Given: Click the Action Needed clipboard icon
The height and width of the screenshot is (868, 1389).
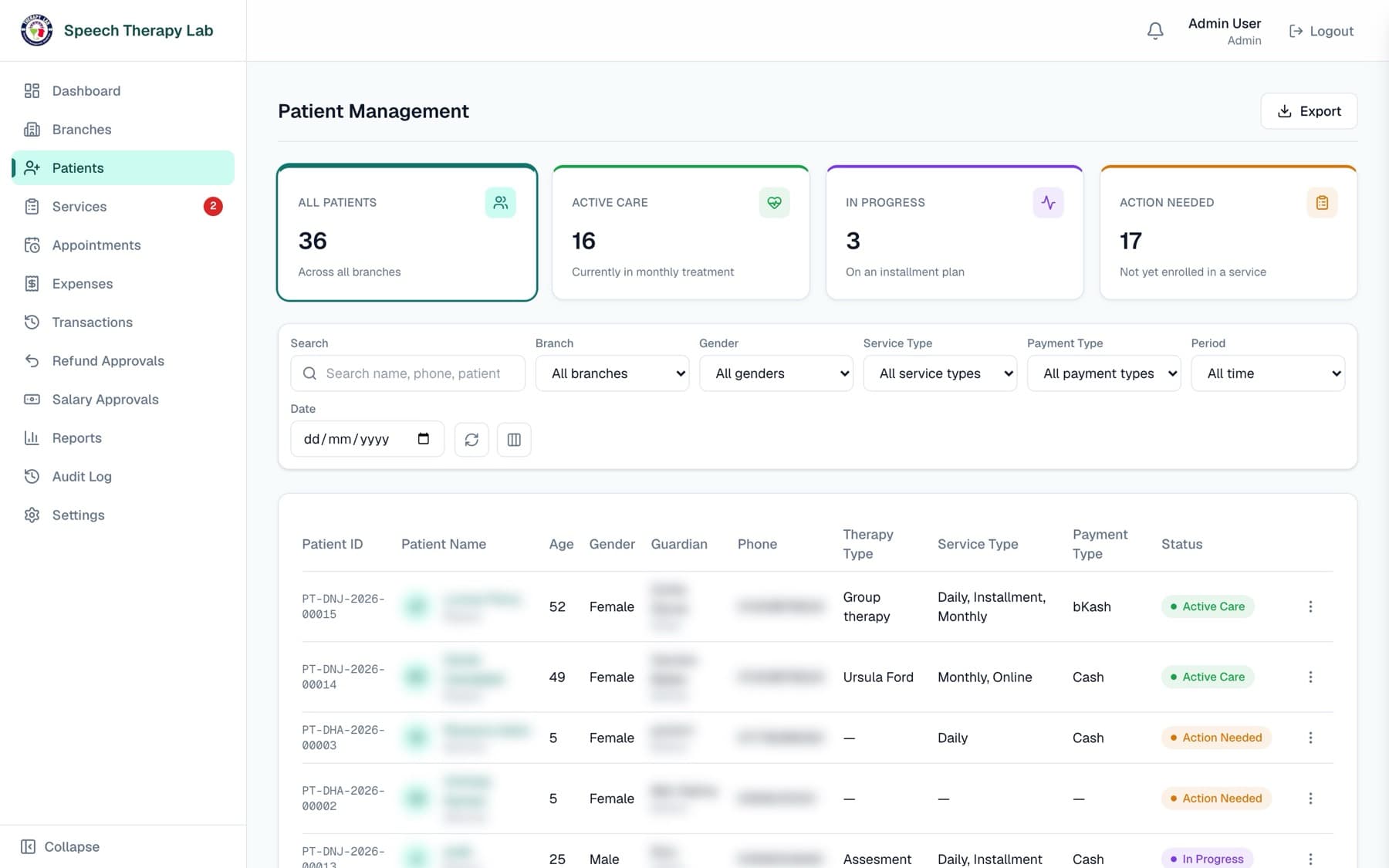Looking at the screenshot, I should [1322, 202].
